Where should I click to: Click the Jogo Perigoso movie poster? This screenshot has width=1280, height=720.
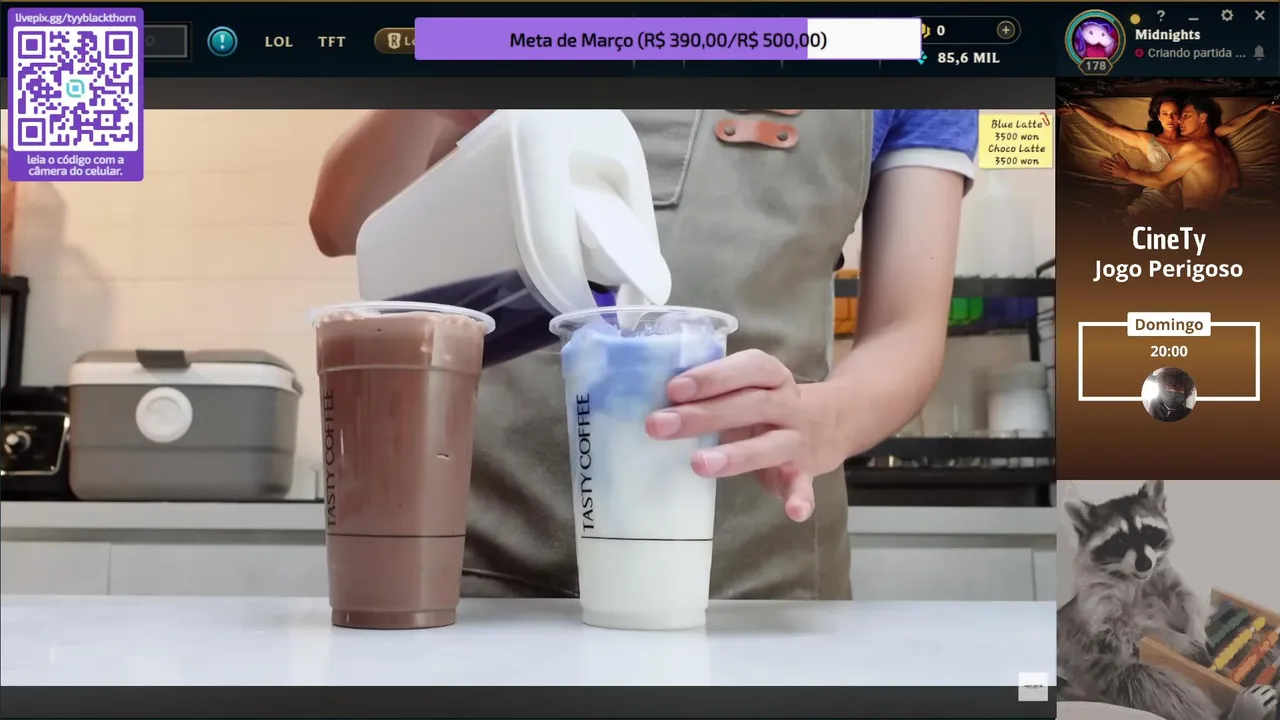[x=1168, y=150]
